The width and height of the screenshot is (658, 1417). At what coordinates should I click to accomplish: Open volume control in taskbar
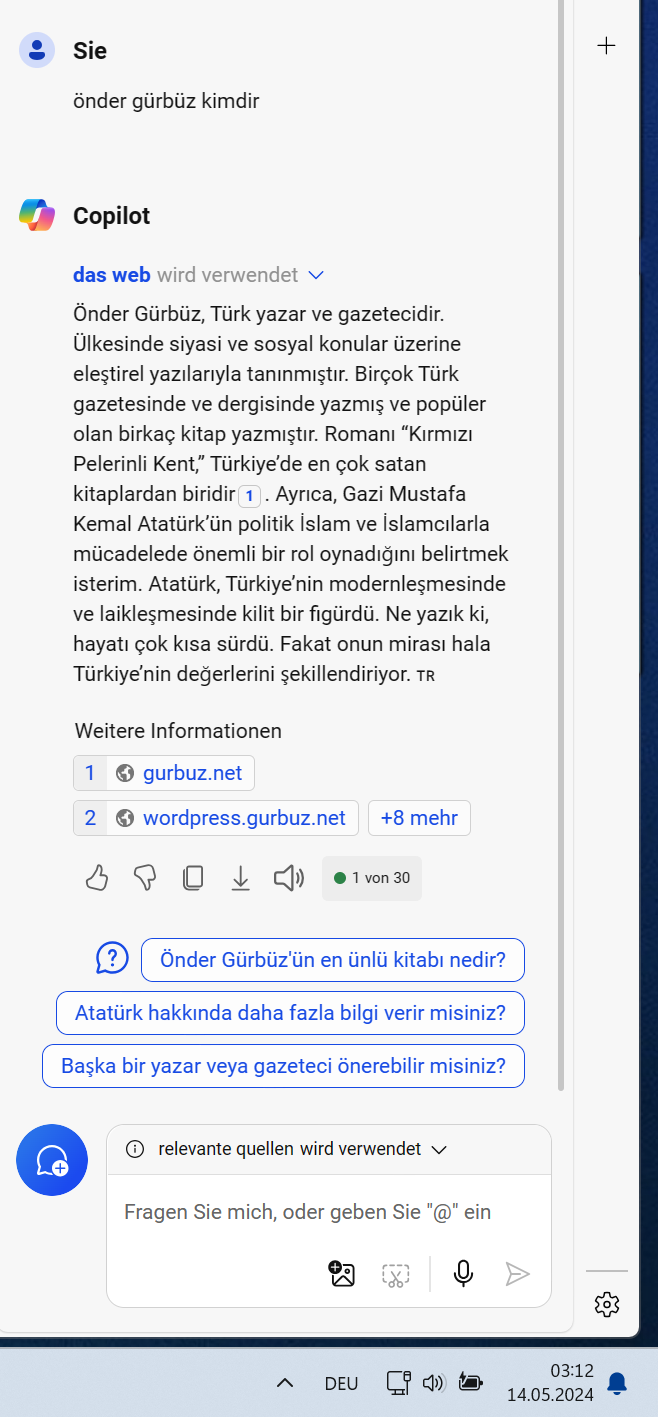(x=433, y=1383)
